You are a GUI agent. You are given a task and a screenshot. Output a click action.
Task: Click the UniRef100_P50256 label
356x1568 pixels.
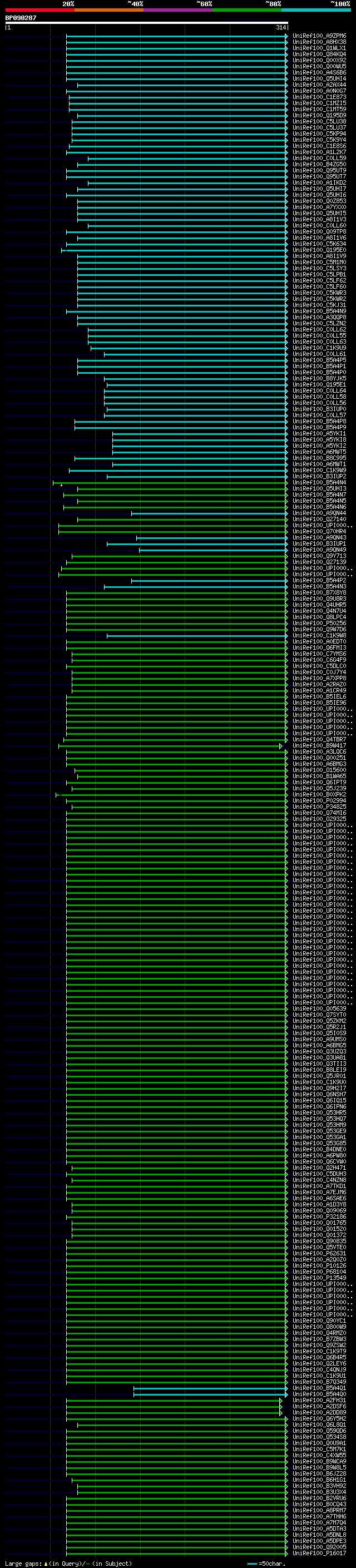point(319,624)
